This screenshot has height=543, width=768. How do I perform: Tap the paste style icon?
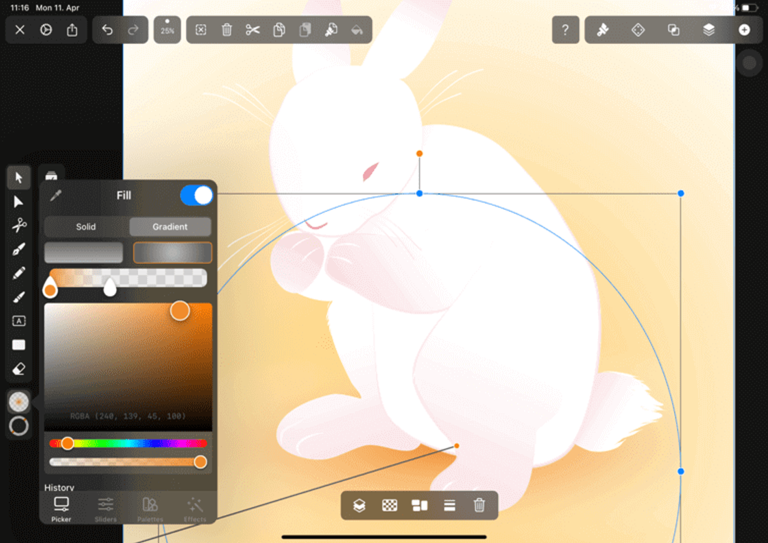[x=331, y=30]
